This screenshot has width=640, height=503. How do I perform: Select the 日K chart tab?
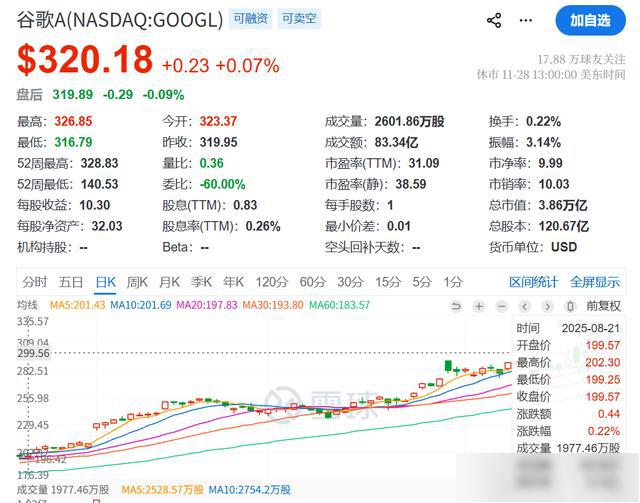(x=105, y=282)
